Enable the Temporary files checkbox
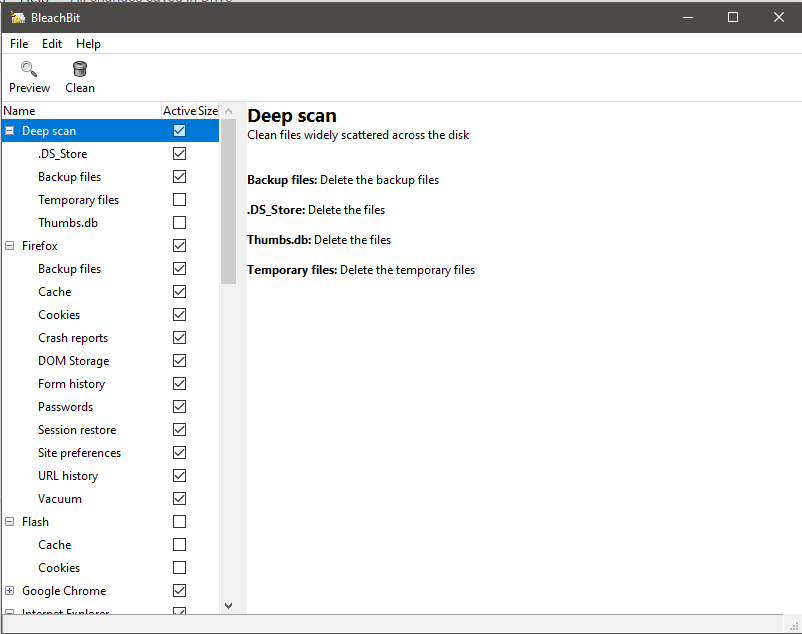The image size is (802, 634). coord(180,199)
